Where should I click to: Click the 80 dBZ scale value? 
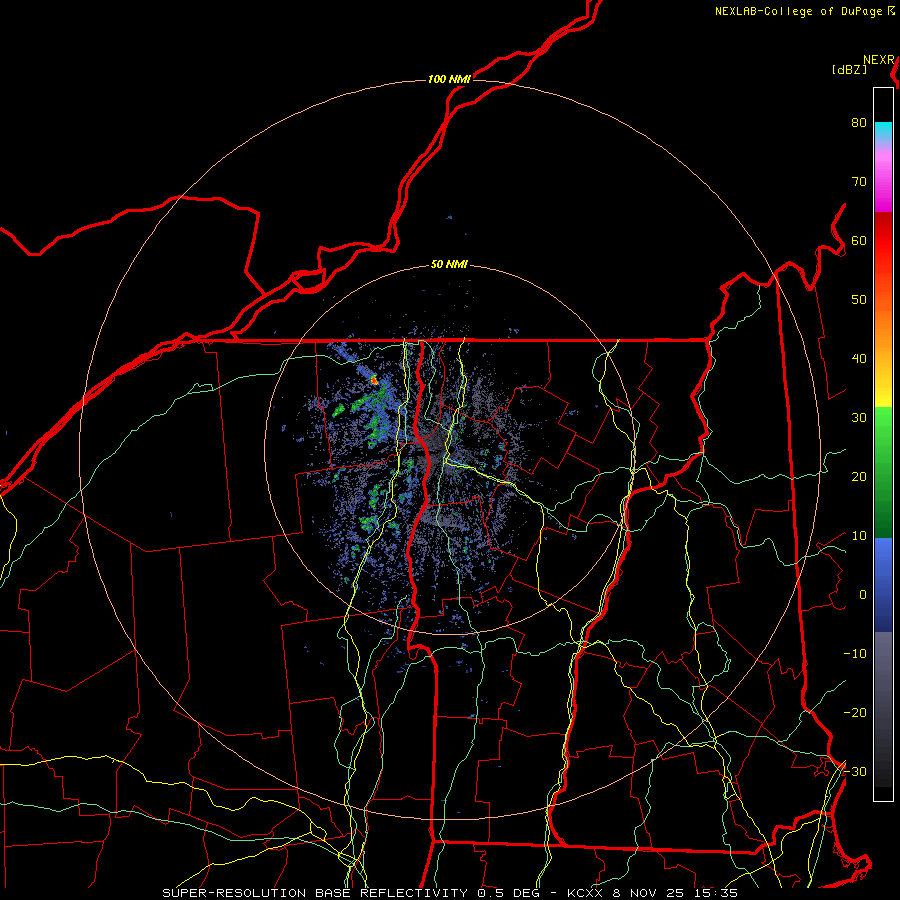pos(859,123)
